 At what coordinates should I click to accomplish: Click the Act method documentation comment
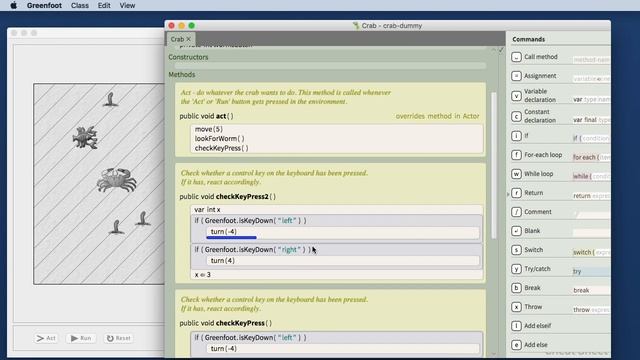tap(286, 97)
